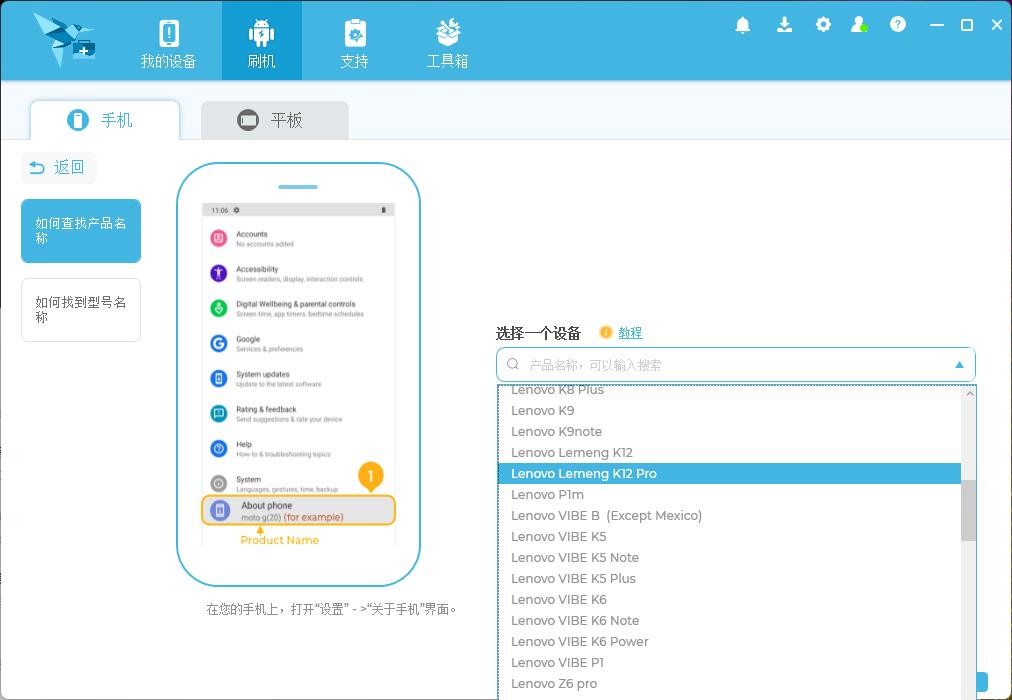
Task: Collapse the device dropdown arrow
Action: pos(960,365)
